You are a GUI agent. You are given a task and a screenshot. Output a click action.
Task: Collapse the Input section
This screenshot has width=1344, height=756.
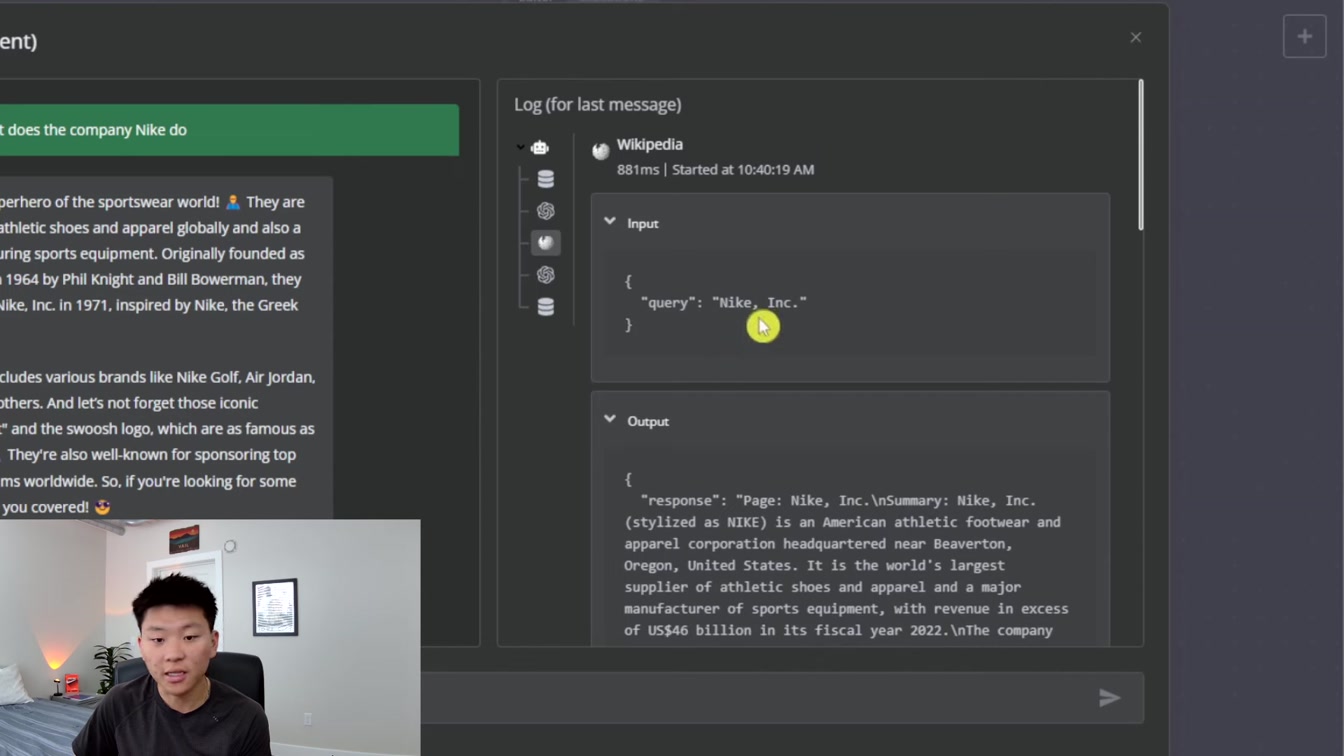(610, 222)
